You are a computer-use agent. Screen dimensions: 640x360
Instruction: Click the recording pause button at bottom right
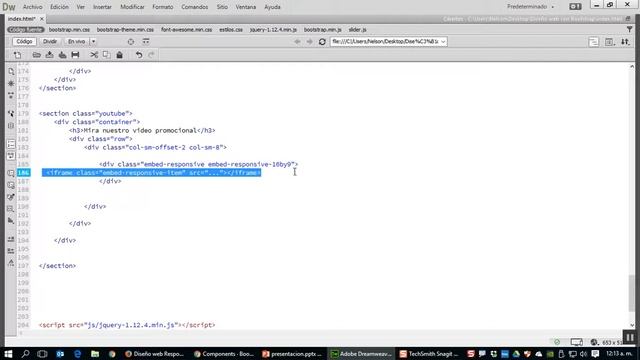(630, 338)
